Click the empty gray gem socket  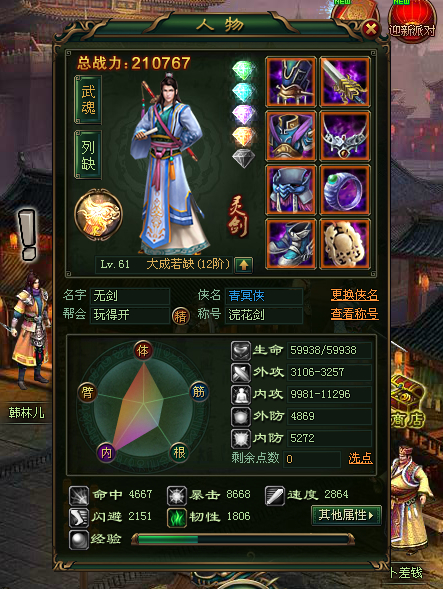pyautogui.click(x=243, y=157)
